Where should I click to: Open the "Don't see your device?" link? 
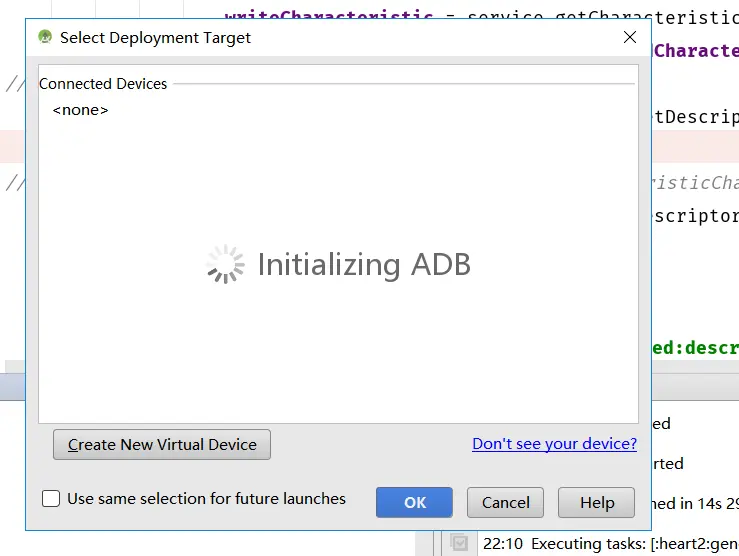pyautogui.click(x=554, y=444)
